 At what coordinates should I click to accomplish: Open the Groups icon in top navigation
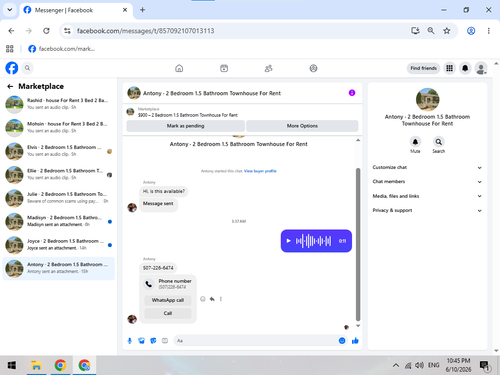(313, 68)
